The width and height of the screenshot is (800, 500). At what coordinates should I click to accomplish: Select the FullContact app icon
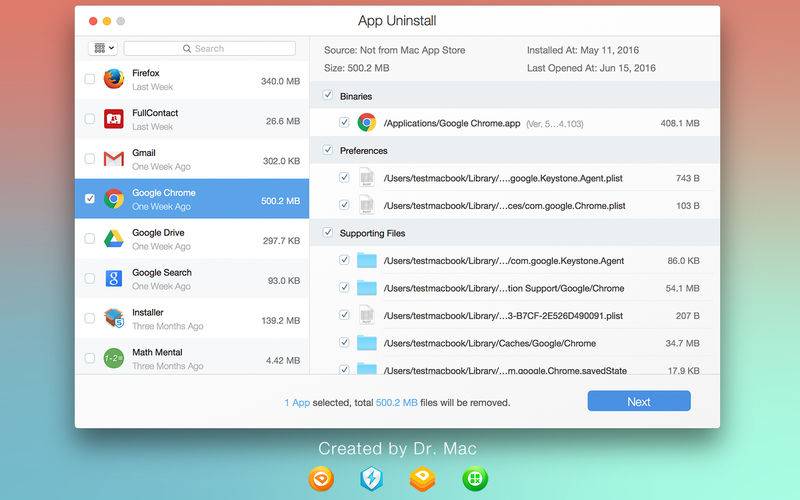click(x=113, y=119)
